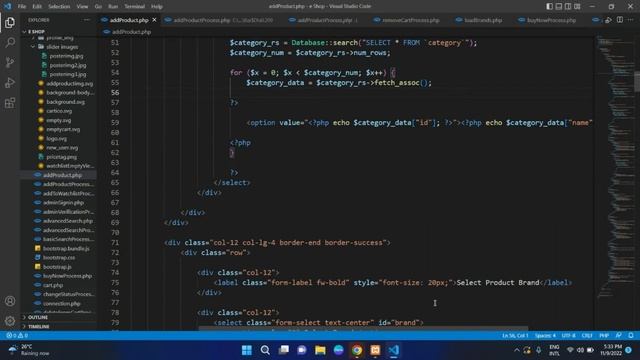This screenshot has width=640, height=360.
Task: Open the Selection menu
Action: 59,7
